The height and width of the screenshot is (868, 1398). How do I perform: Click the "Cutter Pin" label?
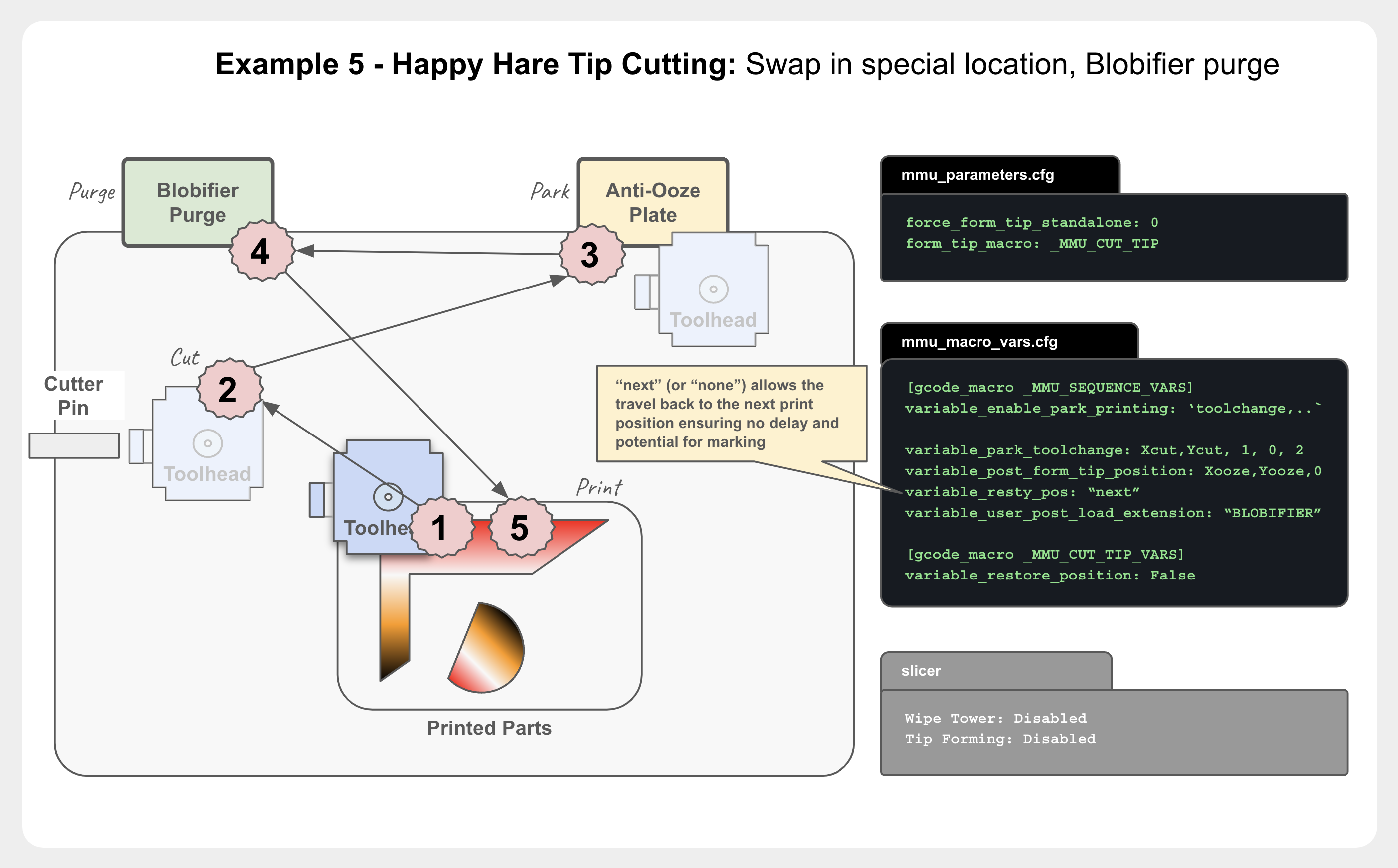pyautogui.click(x=73, y=396)
